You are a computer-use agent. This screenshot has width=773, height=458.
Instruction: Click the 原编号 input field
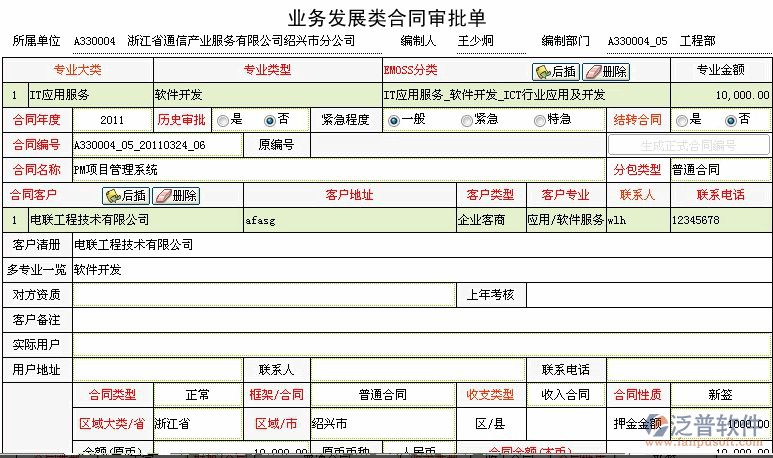click(x=455, y=145)
